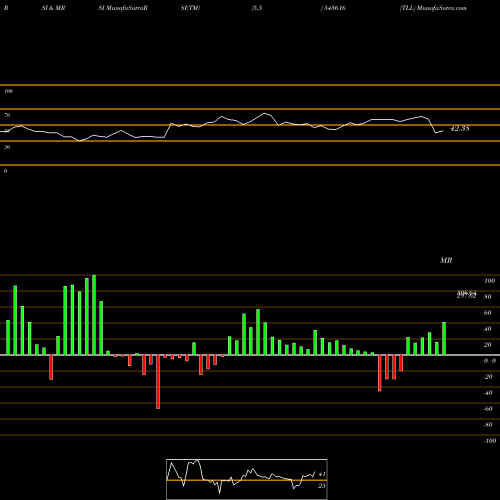Screen dimensions: 500x500
Task: Click the RSI axis label 70
Action: (7, 115)
